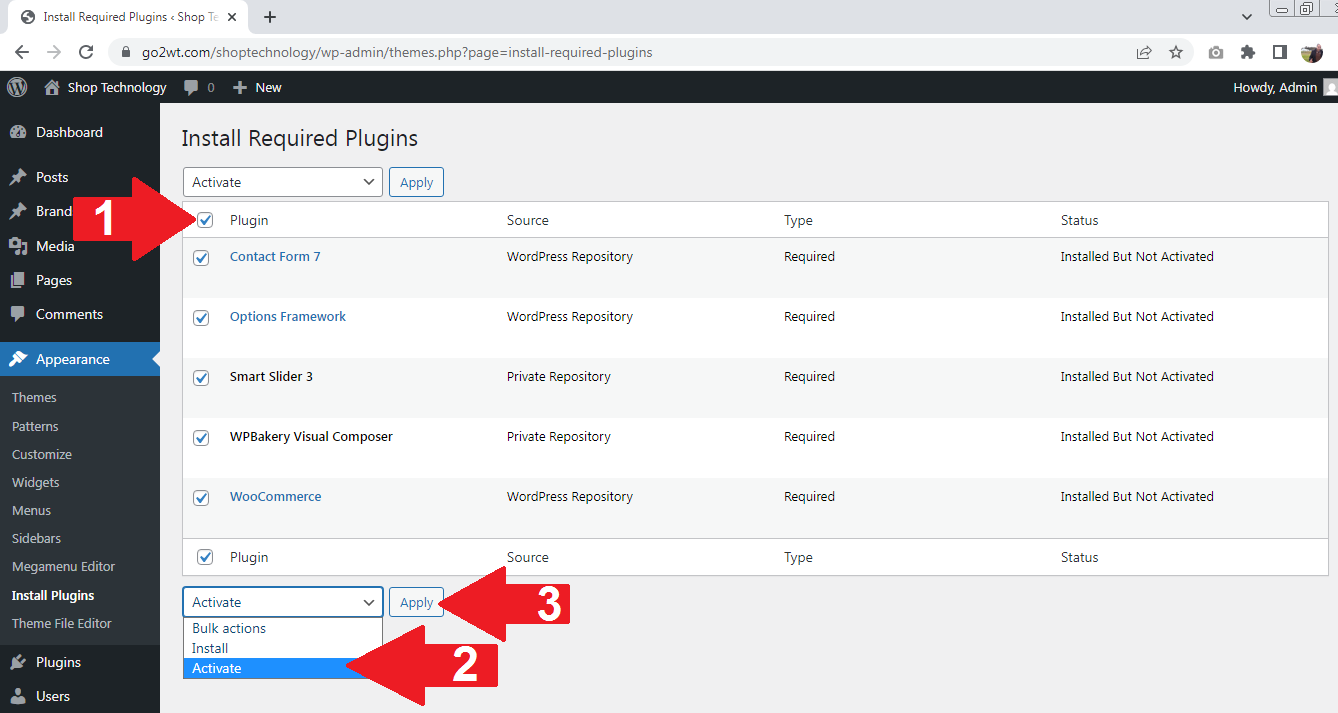The height and width of the screenshot is (713, 1338).
Task: Choose Install option in dropdown list
Action: click(283, 648)
